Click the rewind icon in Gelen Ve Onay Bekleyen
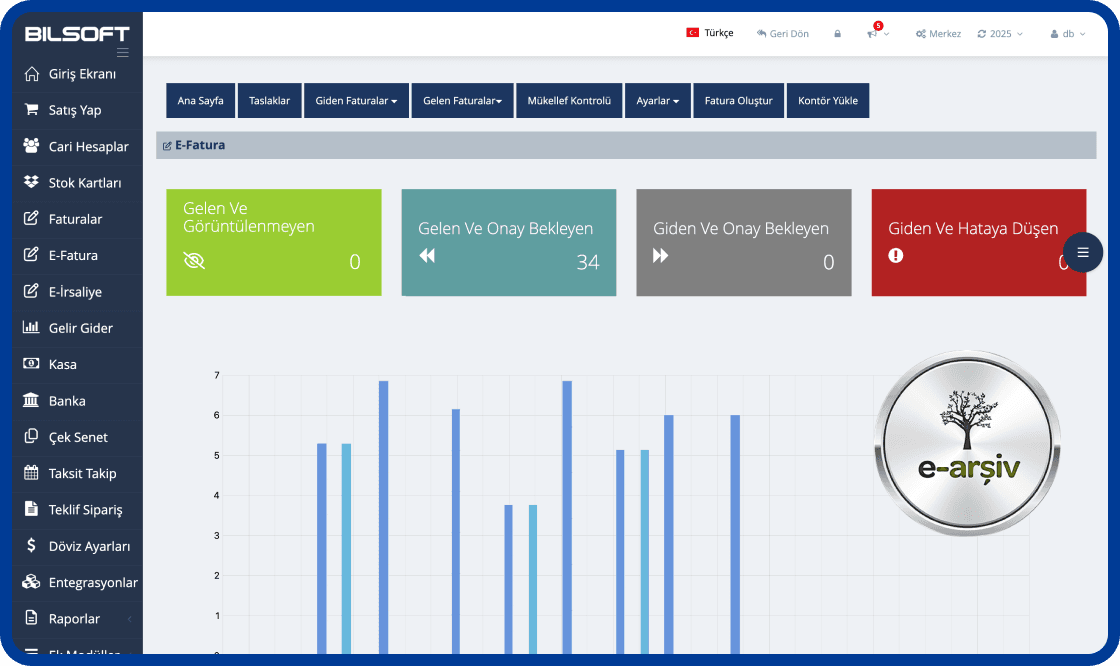 click(427, 255)
